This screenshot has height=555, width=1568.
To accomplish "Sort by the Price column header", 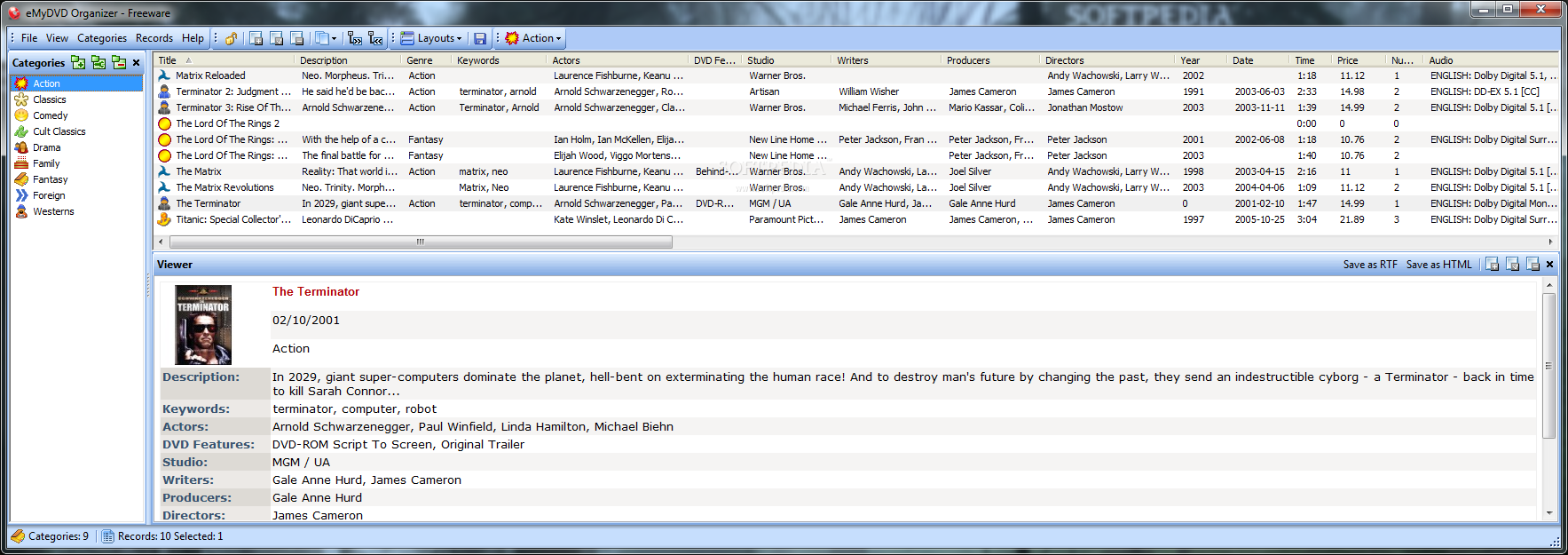I will click(1360, 60).
